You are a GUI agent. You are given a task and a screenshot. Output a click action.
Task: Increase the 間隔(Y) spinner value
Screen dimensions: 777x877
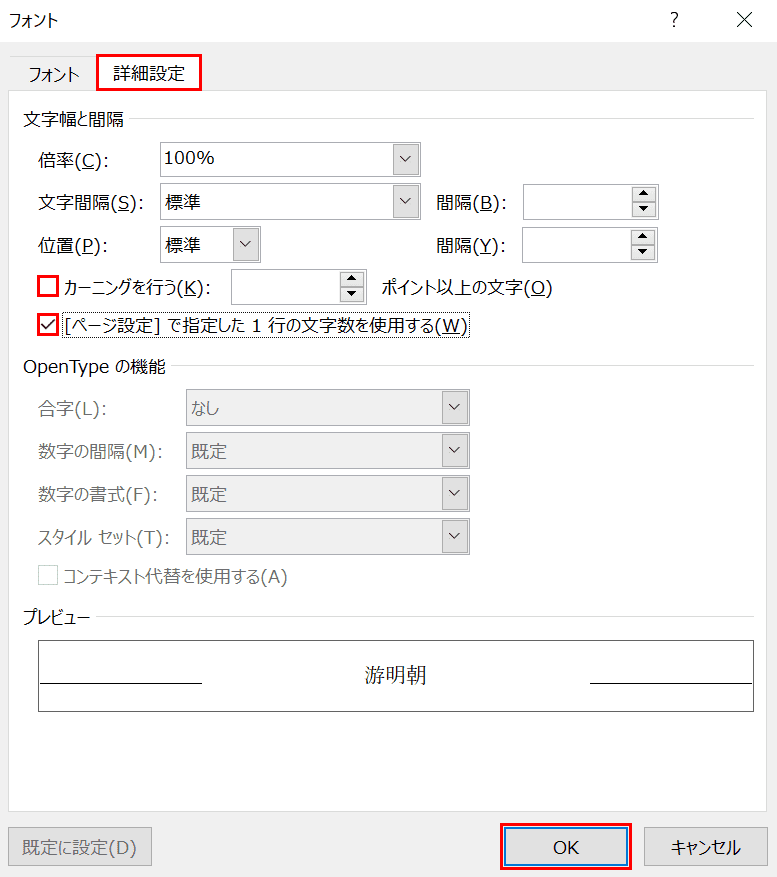click(x=642, y=237)
